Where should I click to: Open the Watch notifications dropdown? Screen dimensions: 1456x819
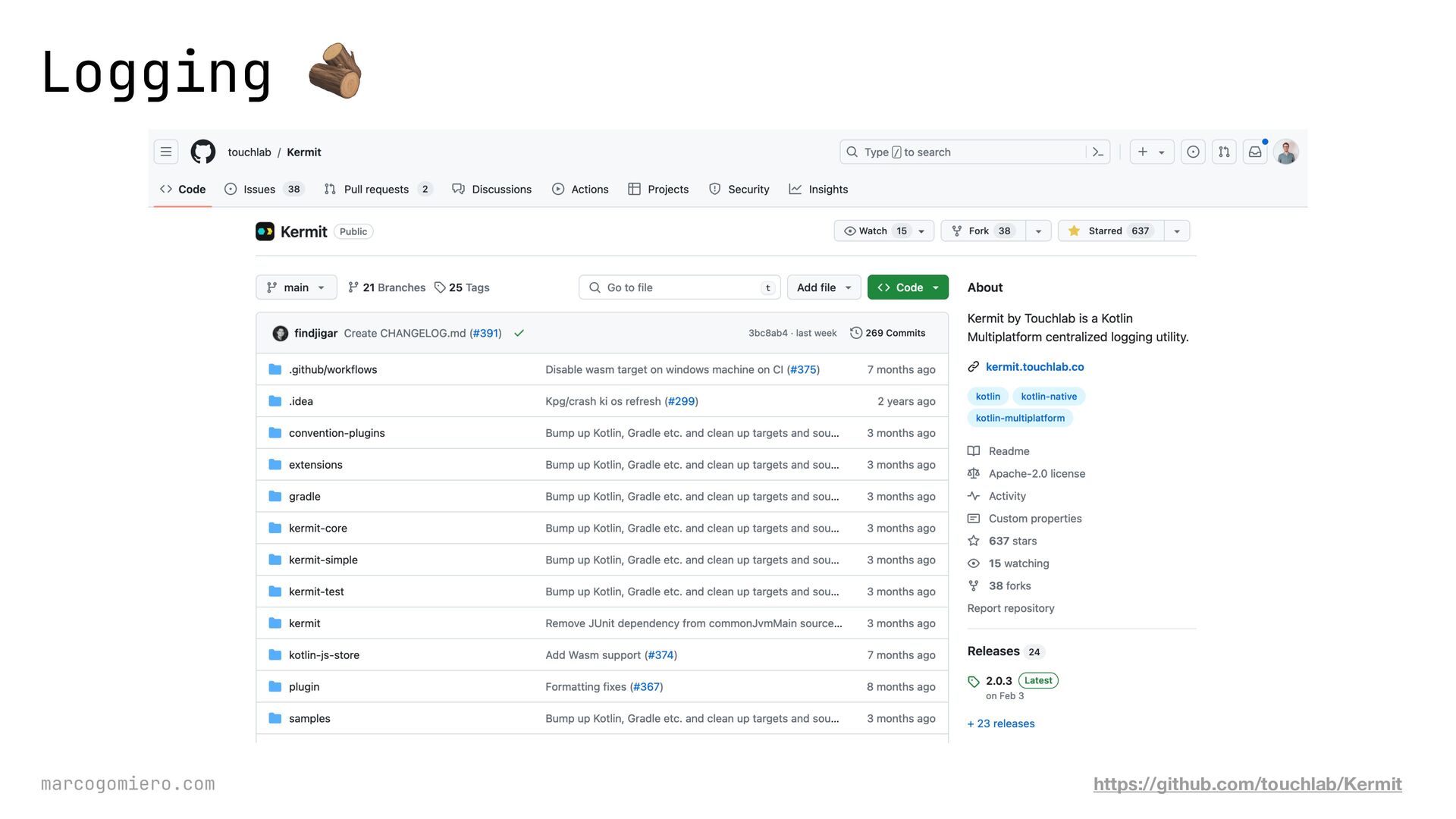point(884,231)
